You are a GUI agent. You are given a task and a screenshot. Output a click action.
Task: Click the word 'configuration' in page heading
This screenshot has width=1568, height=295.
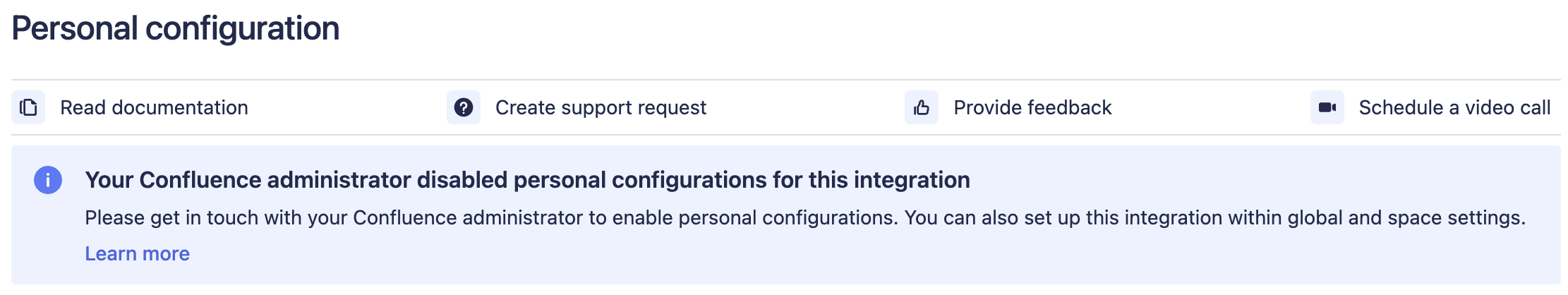tap(242, 29)
